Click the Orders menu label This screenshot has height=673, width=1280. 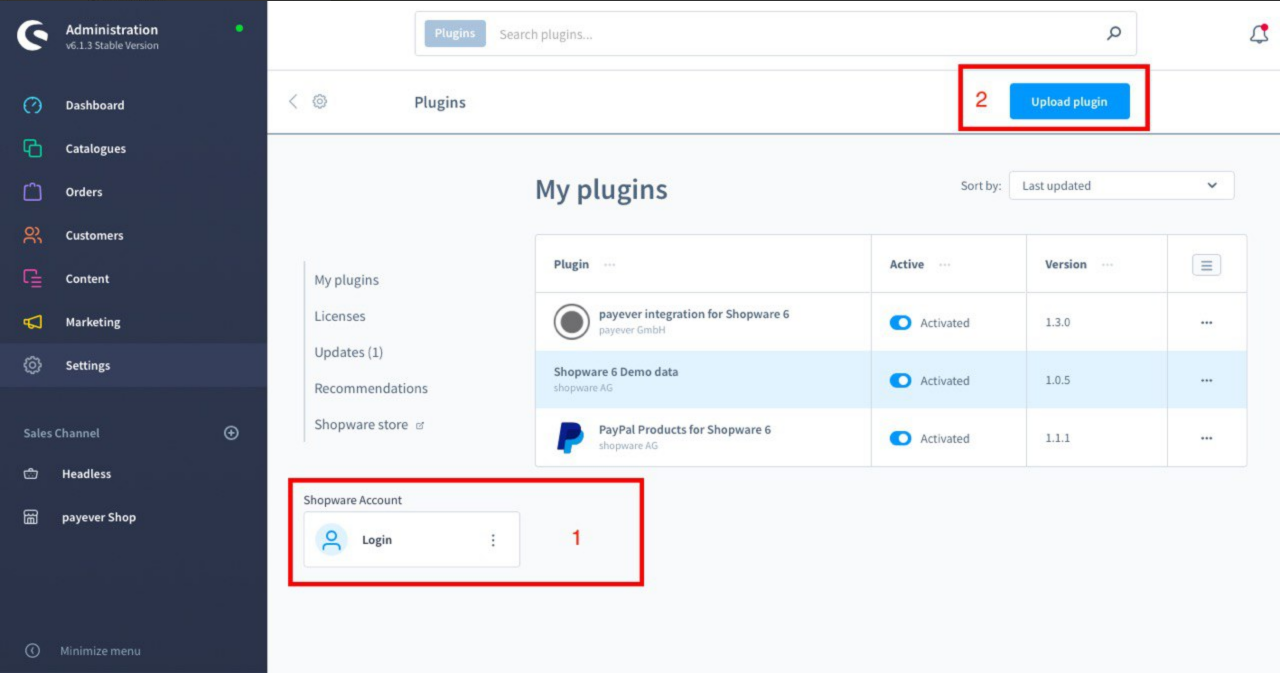pos(84,192)
